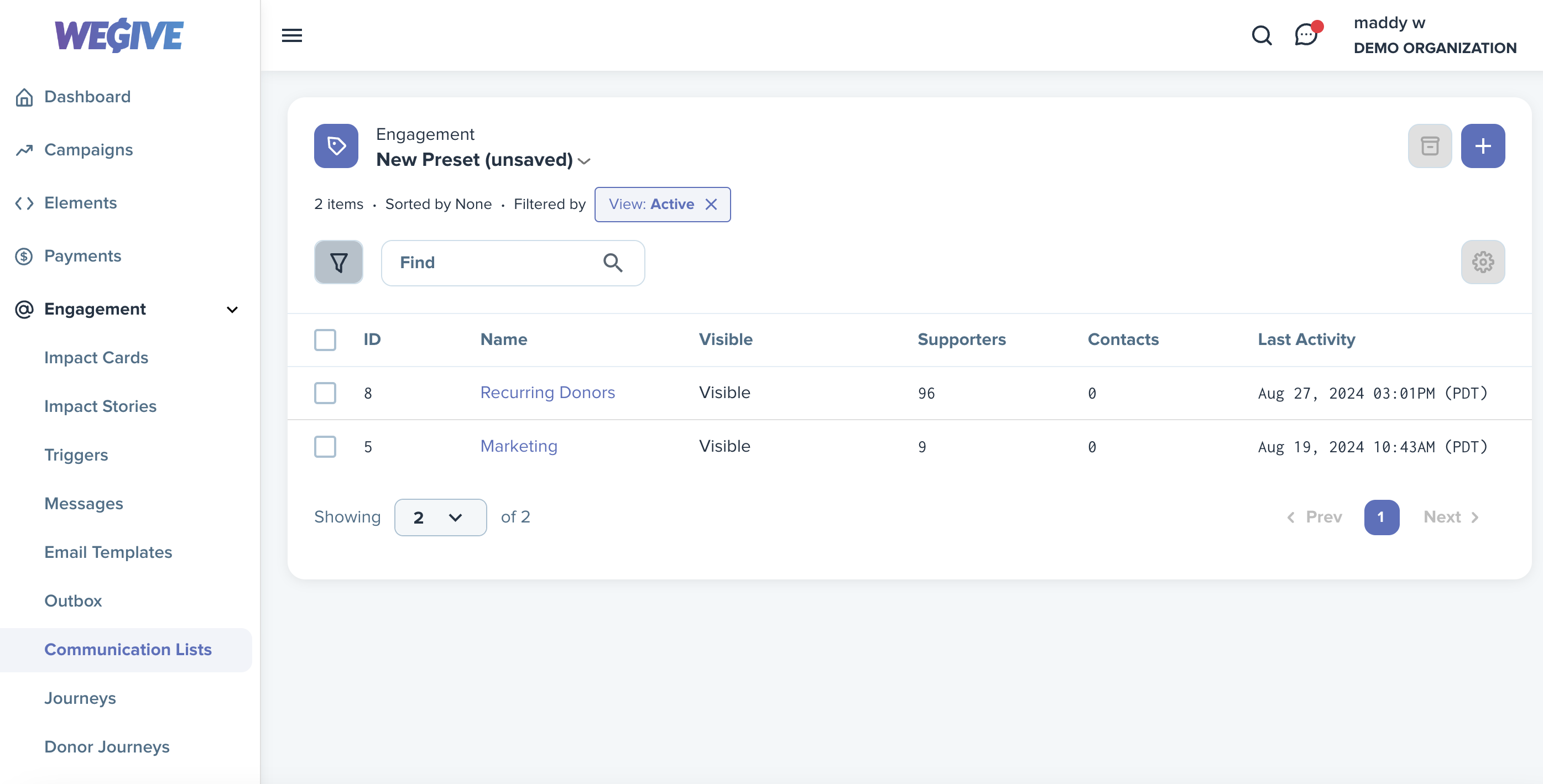
Task: Open the Recurring Donors list link
Action: [x=548, y=393]
